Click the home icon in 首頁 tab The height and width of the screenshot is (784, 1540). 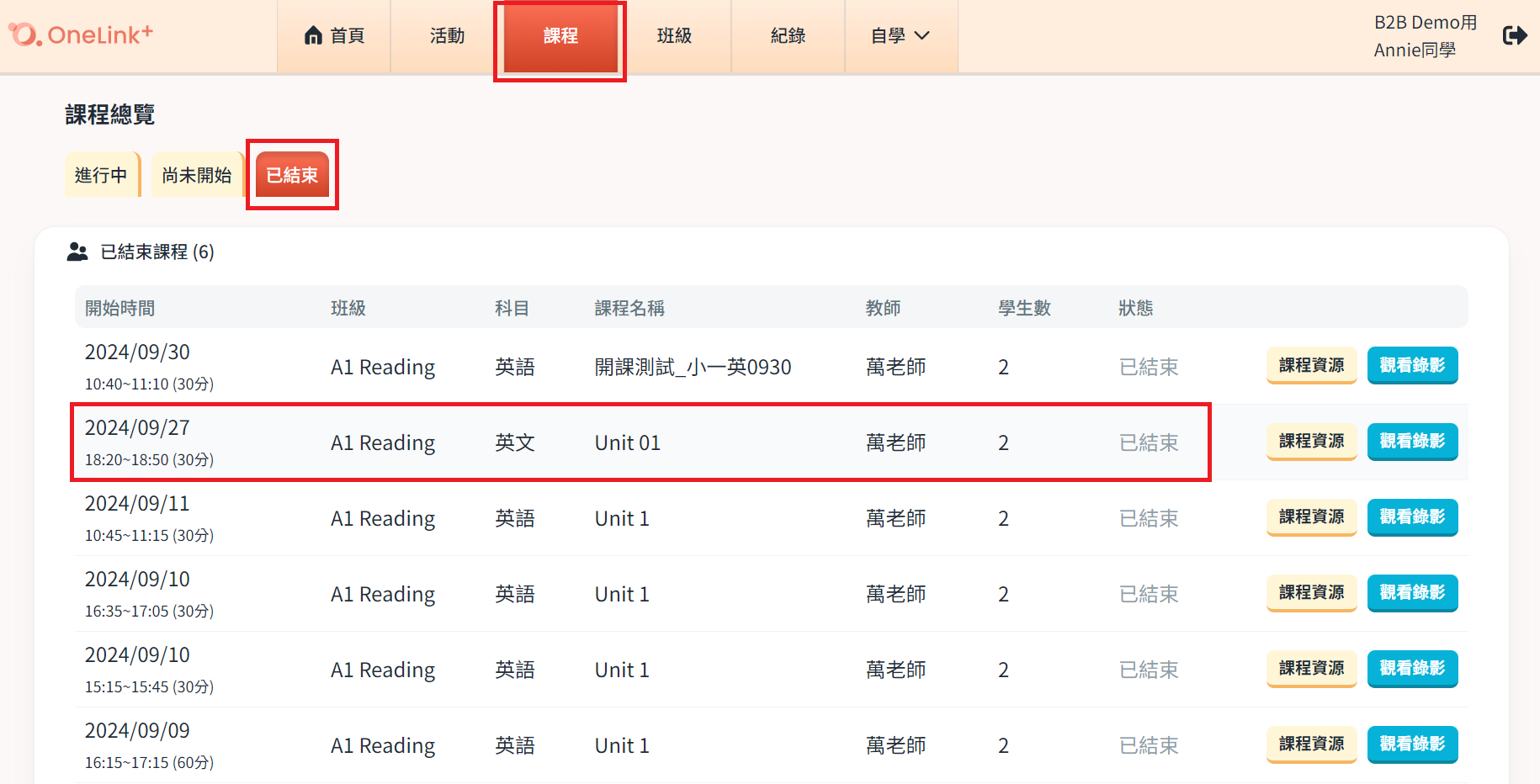[313, 35]
